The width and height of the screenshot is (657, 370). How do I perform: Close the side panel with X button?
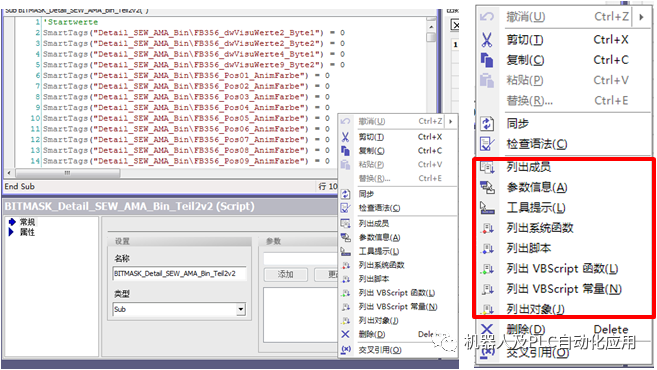(455, 26)
